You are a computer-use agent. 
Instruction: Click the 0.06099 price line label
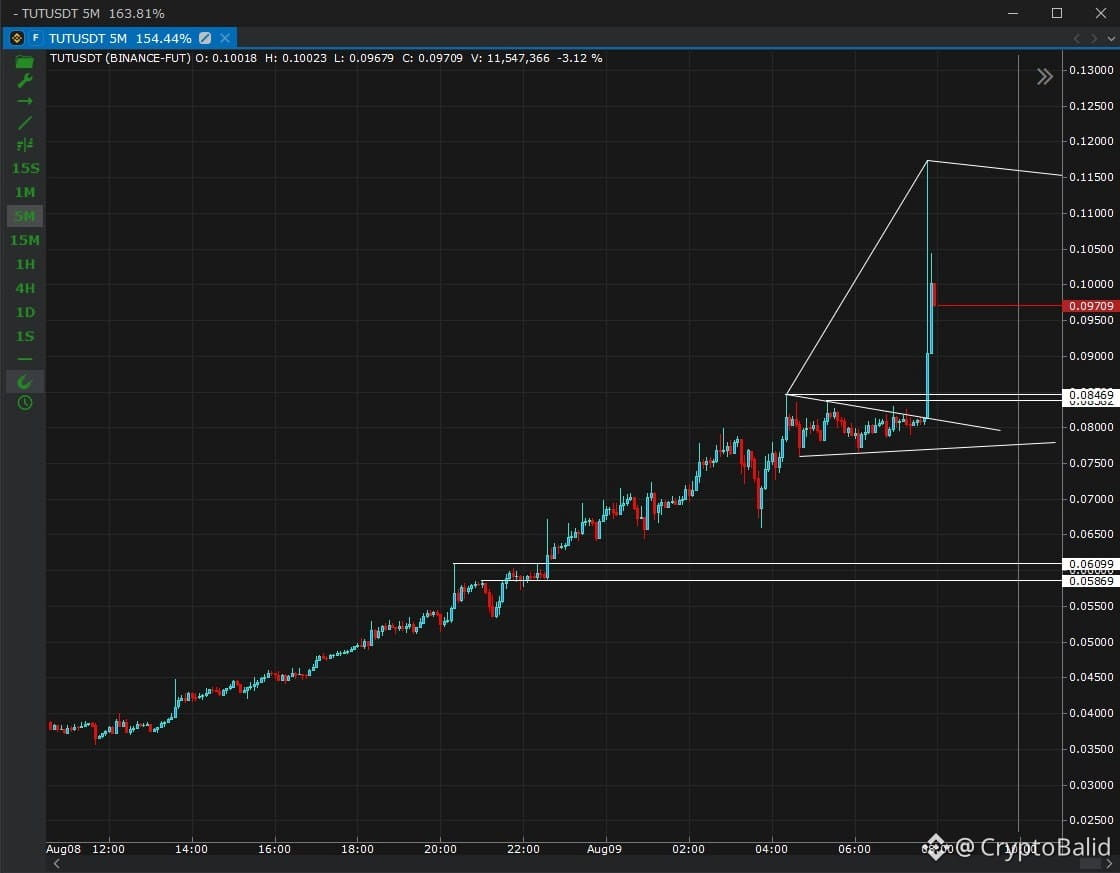coord(1091,564)
